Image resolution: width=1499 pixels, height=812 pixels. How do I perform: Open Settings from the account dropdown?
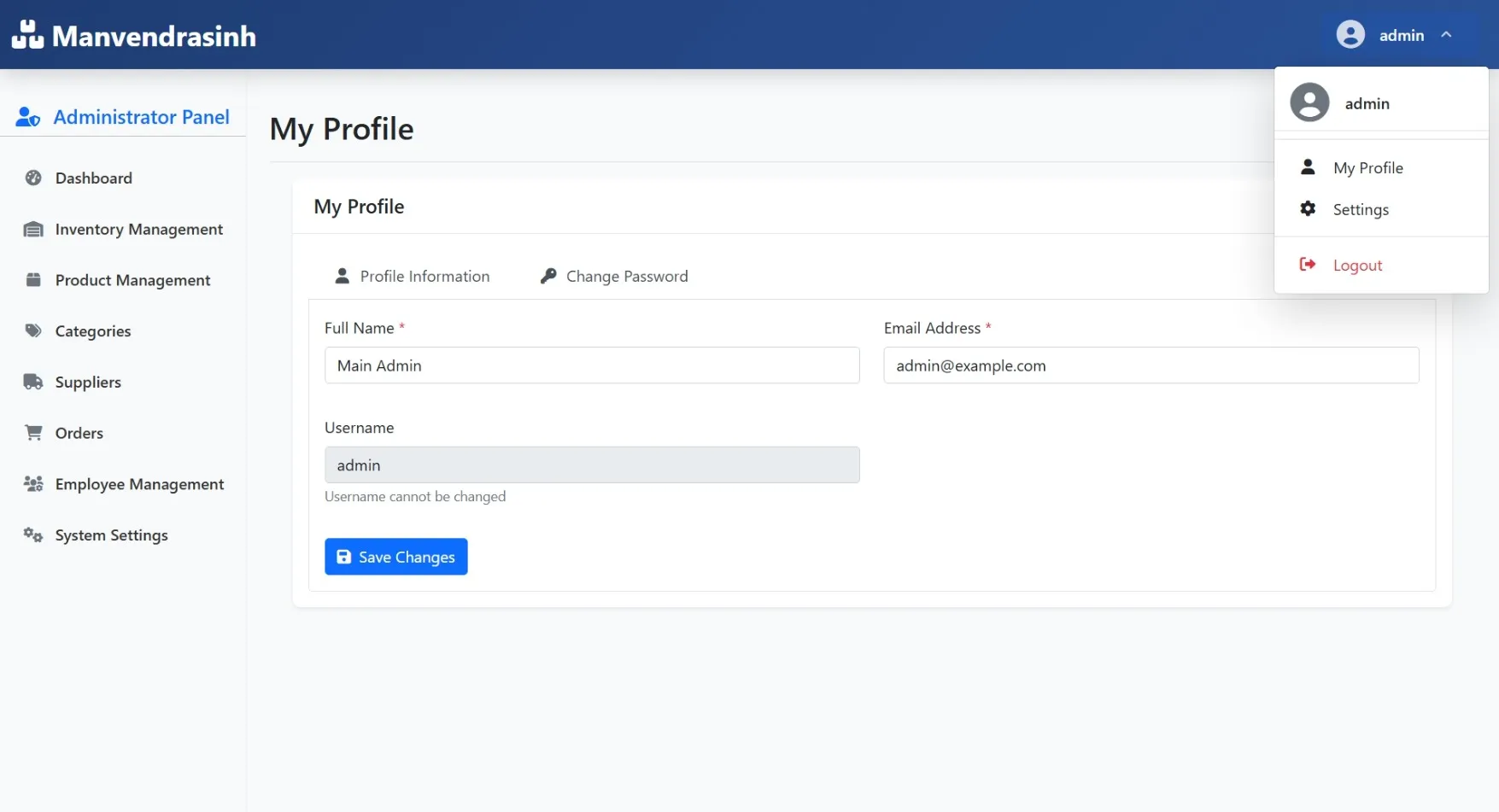pyautogui.click(x=1361, y=209)
